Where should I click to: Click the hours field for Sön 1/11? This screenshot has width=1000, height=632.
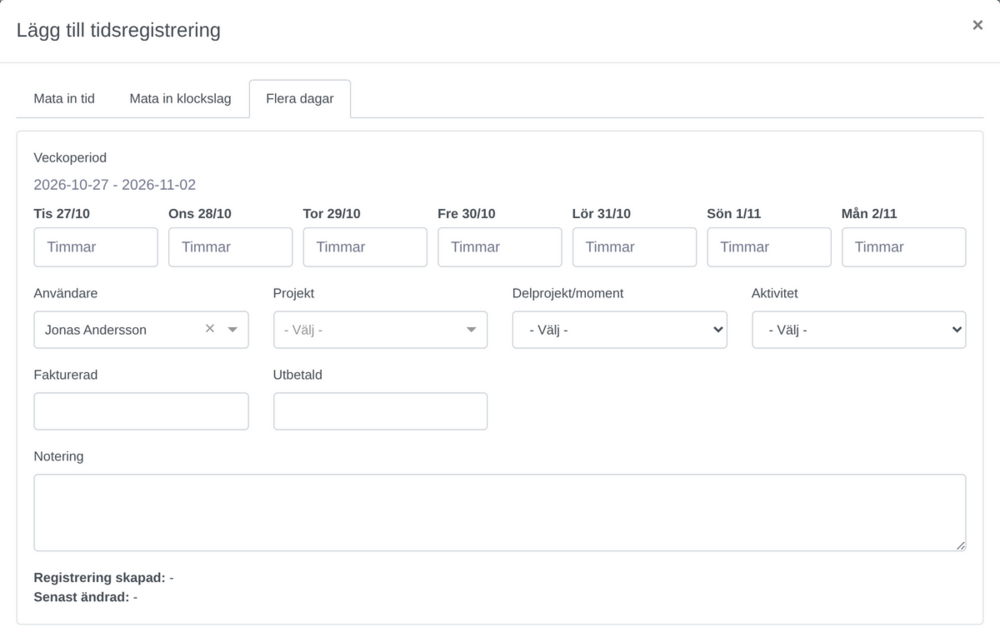(768, 247)
